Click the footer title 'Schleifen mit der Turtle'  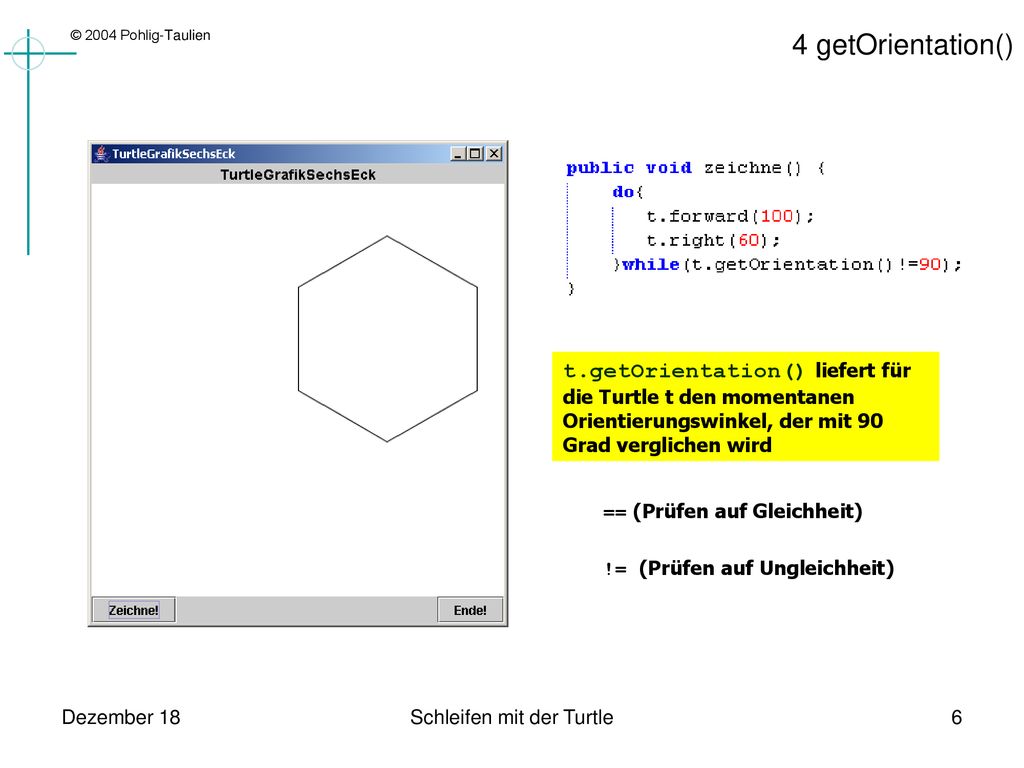[x=511, y=717]
